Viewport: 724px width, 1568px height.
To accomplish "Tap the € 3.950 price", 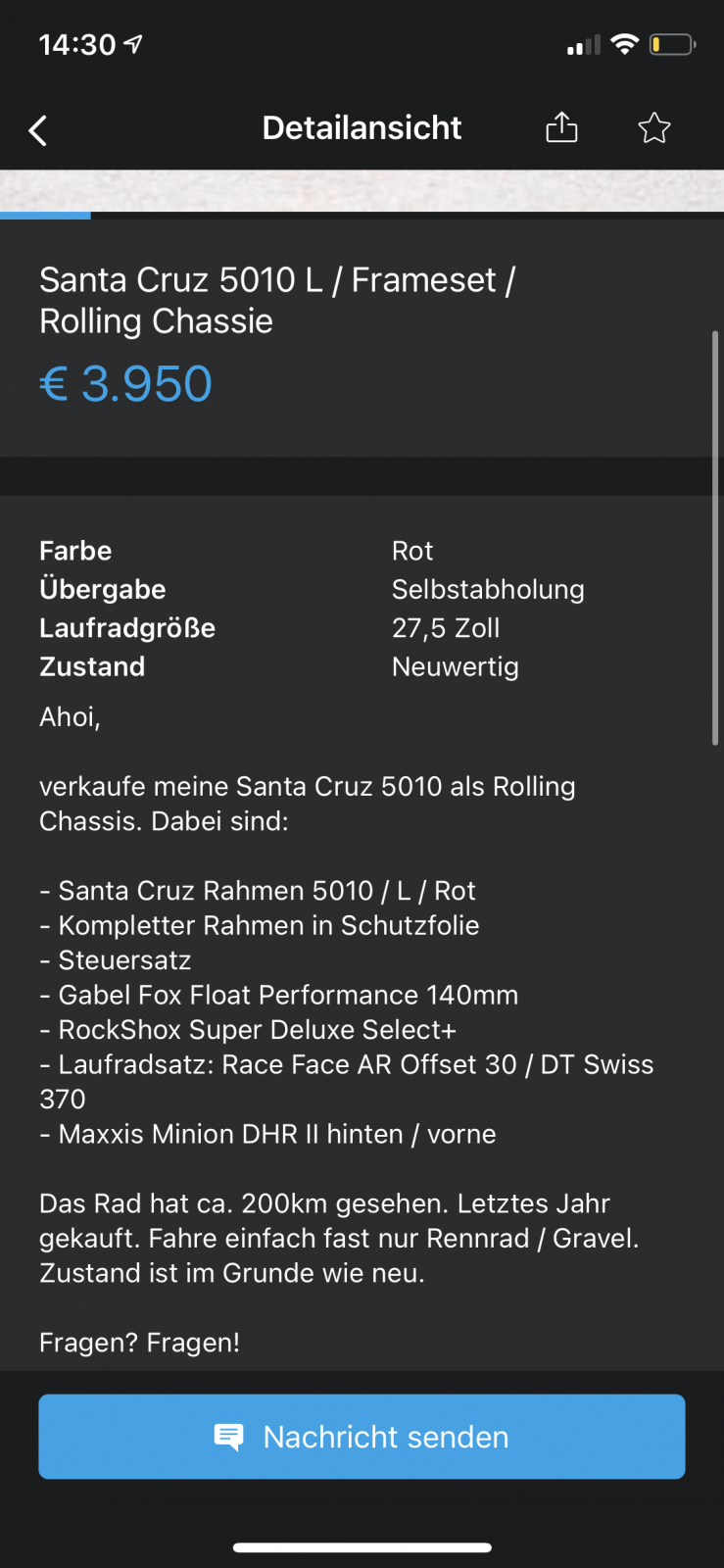I will coord(125,383).
